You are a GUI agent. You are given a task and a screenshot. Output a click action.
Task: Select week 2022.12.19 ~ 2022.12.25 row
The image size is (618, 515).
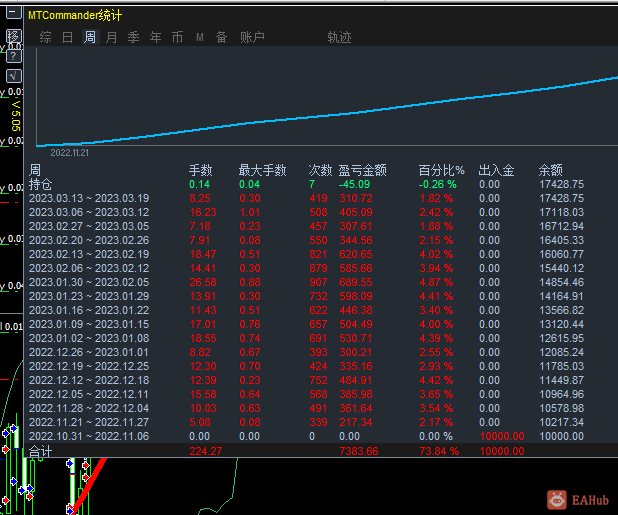click(306, 366)
